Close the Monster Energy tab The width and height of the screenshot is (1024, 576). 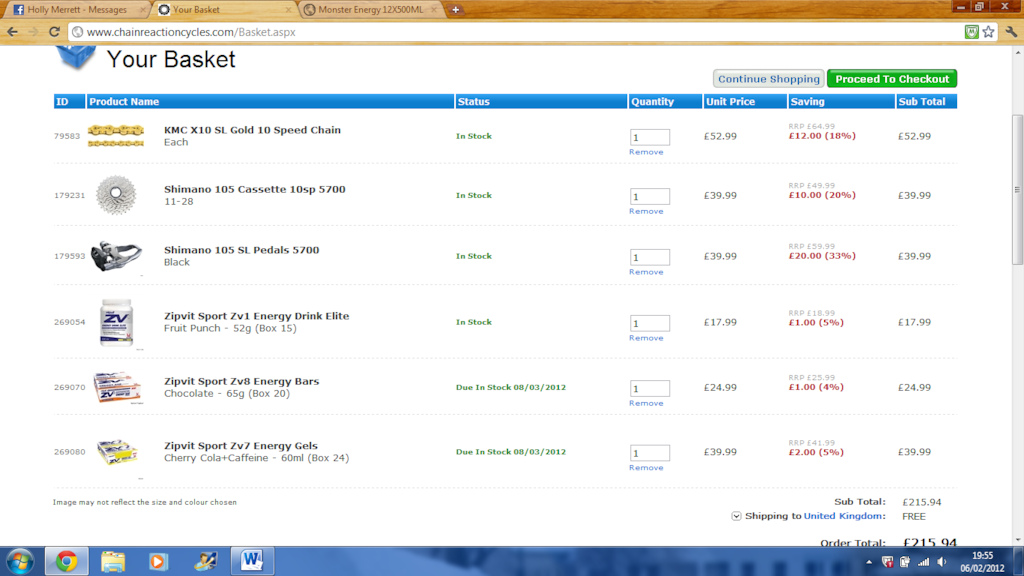point(434,10)
